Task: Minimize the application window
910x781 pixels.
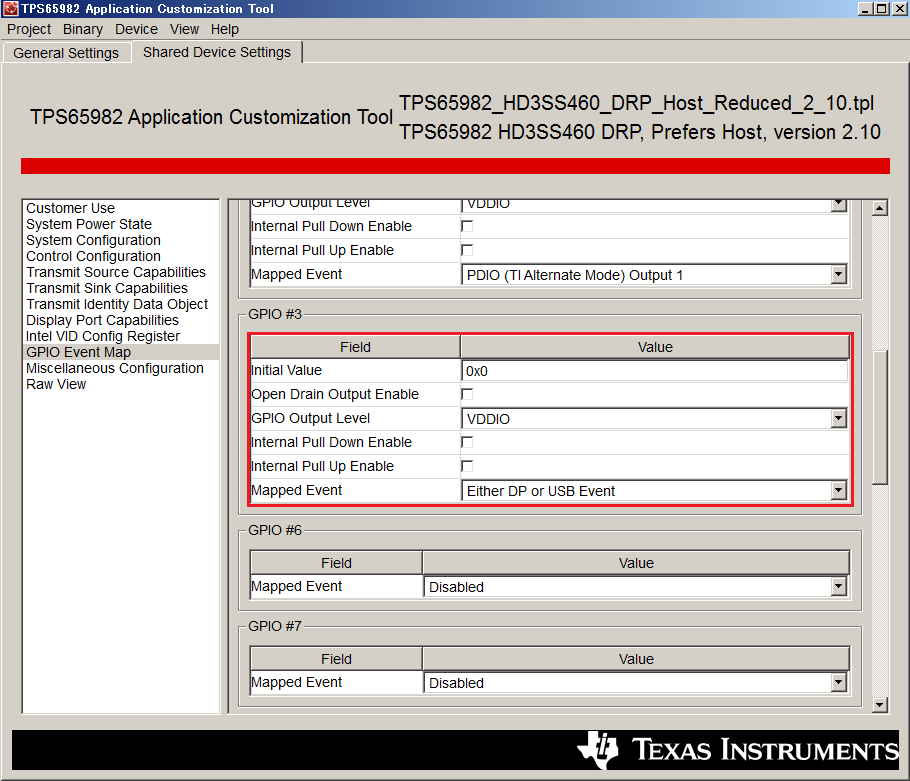Action: 865,9
